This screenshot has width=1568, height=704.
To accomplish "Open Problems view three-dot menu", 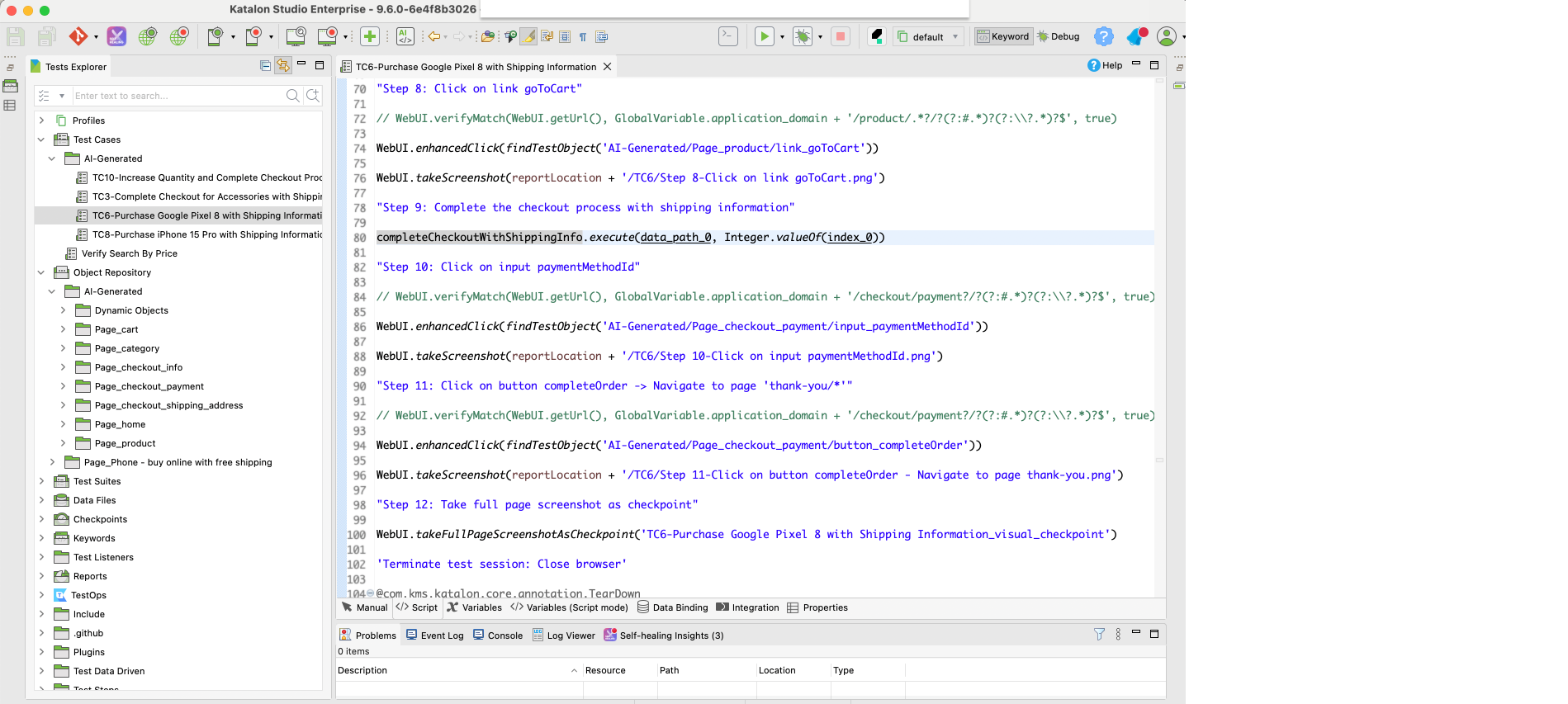I will tap(1118, 634).
